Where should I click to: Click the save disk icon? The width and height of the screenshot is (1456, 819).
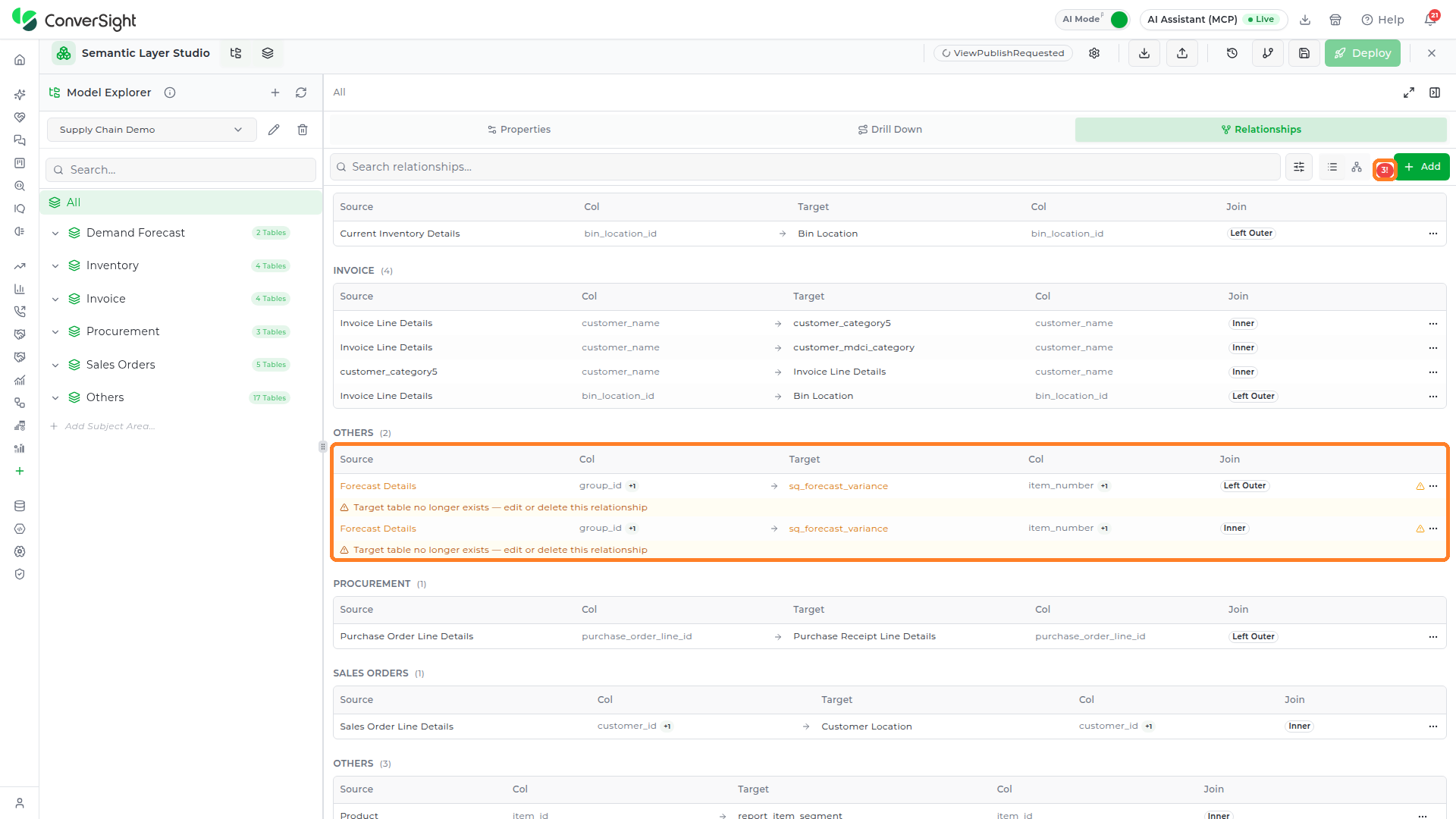pos(1304,53)
